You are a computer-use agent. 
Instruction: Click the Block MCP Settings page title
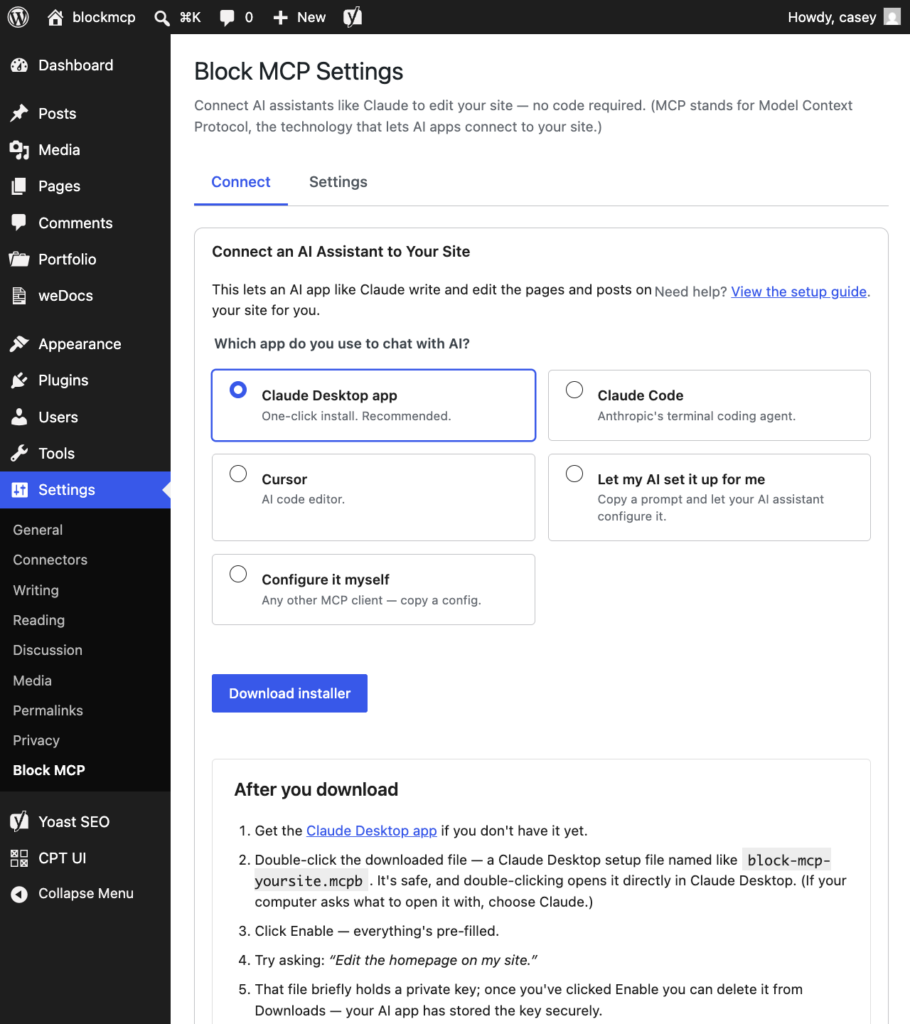(299, 72)
